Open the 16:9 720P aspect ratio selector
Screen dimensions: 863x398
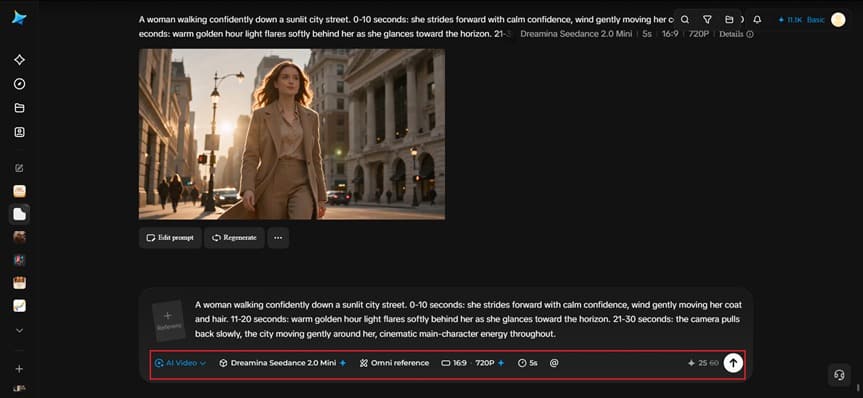click(473, 363)
